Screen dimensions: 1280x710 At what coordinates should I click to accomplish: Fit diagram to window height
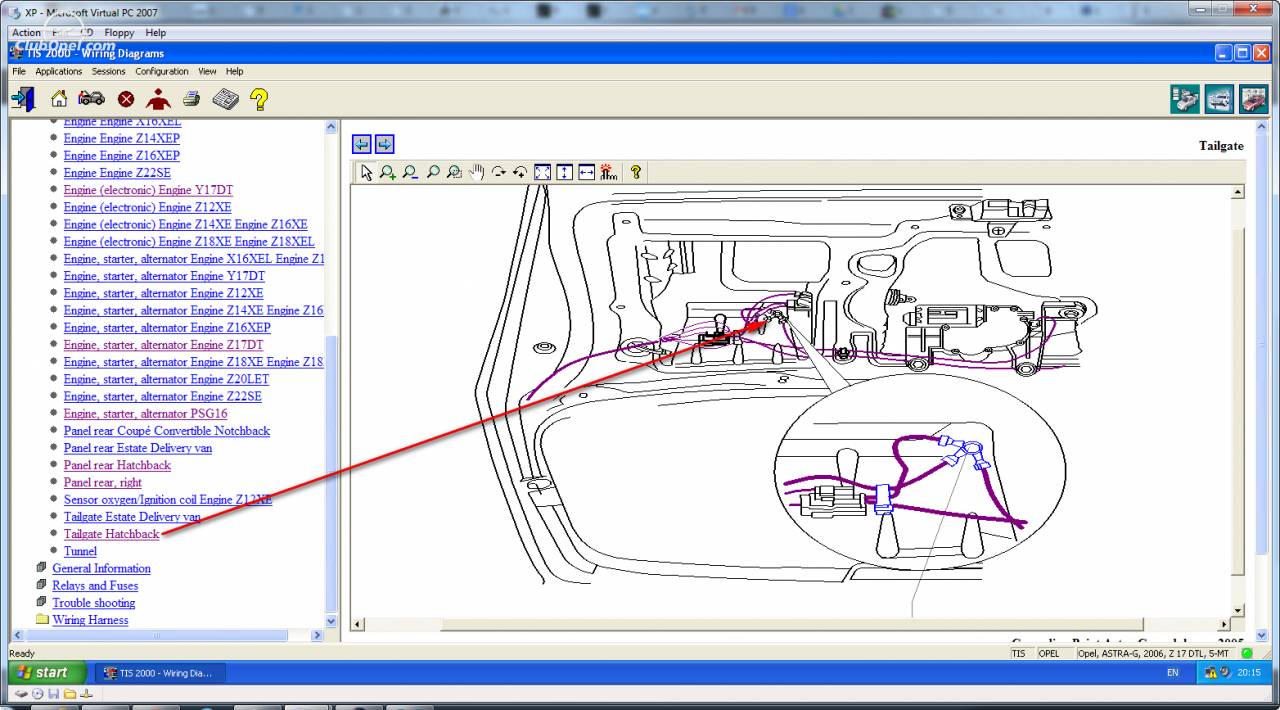pos(564,172)
